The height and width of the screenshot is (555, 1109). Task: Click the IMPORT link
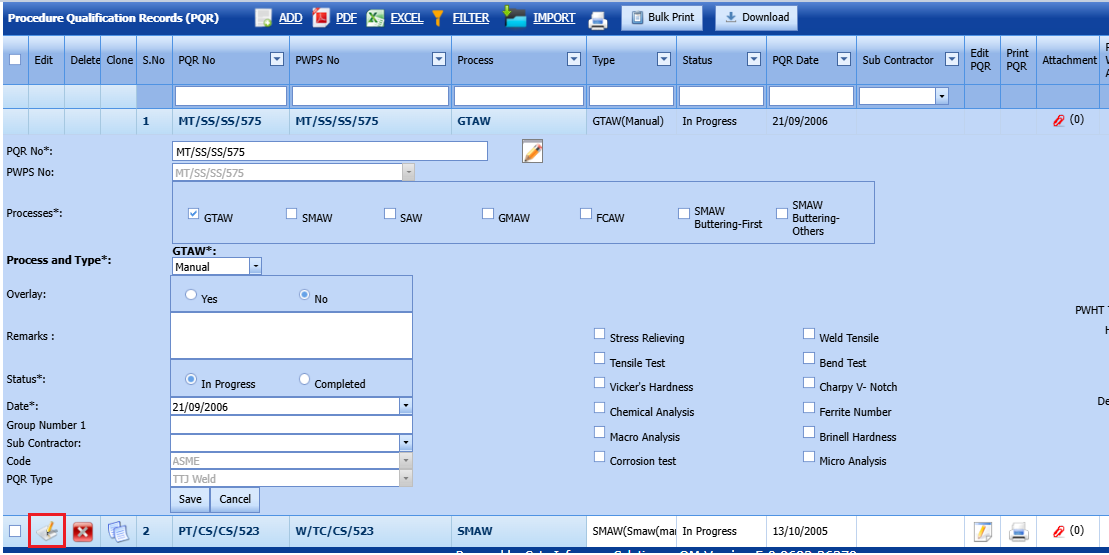point(554,18)
